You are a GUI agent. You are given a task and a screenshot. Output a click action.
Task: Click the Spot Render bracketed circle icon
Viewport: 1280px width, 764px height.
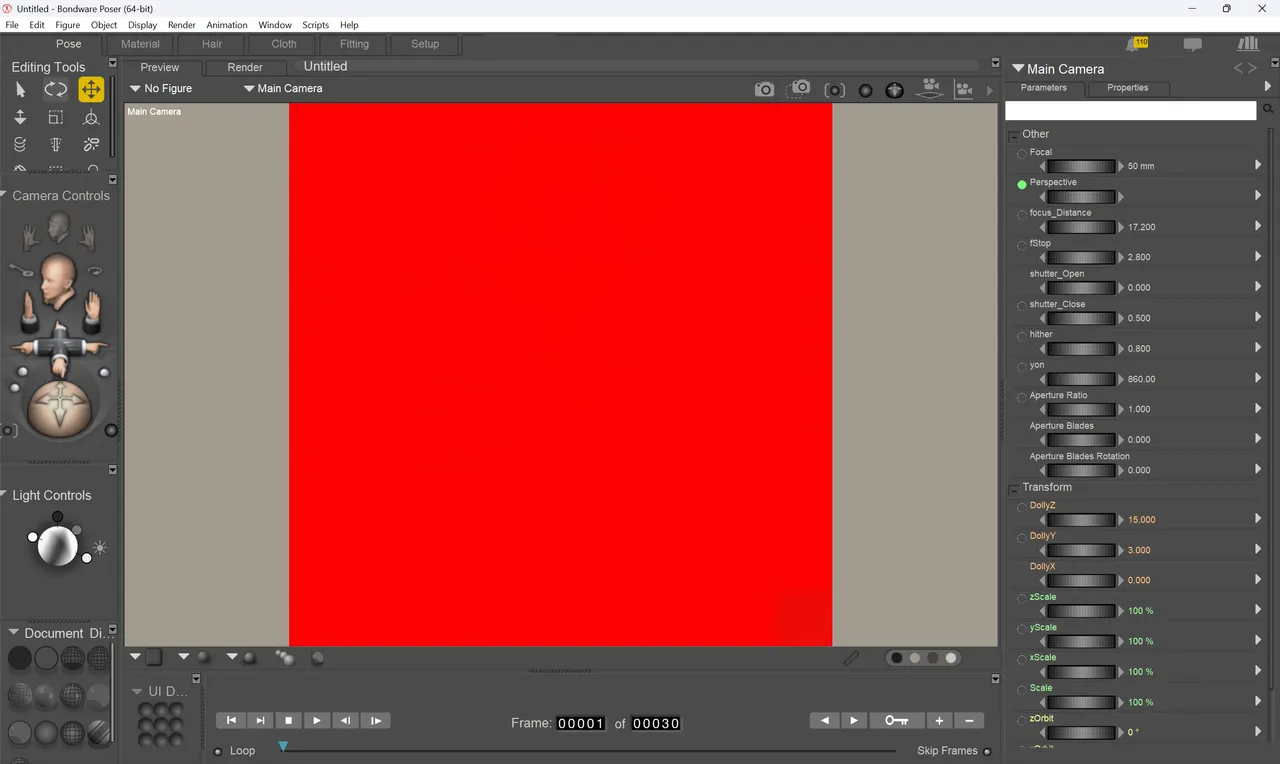tap(834, 90)
